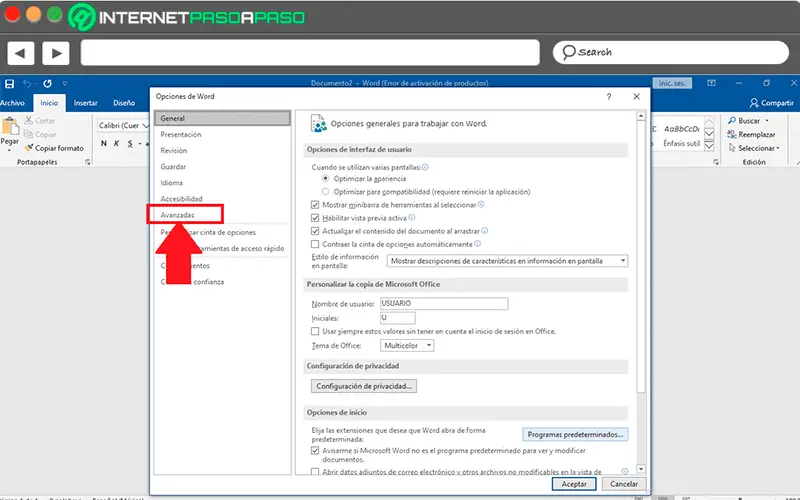800x500 pixels.
Task: Open the Calibri font name dropdown
Action: [x=145, y=126]
